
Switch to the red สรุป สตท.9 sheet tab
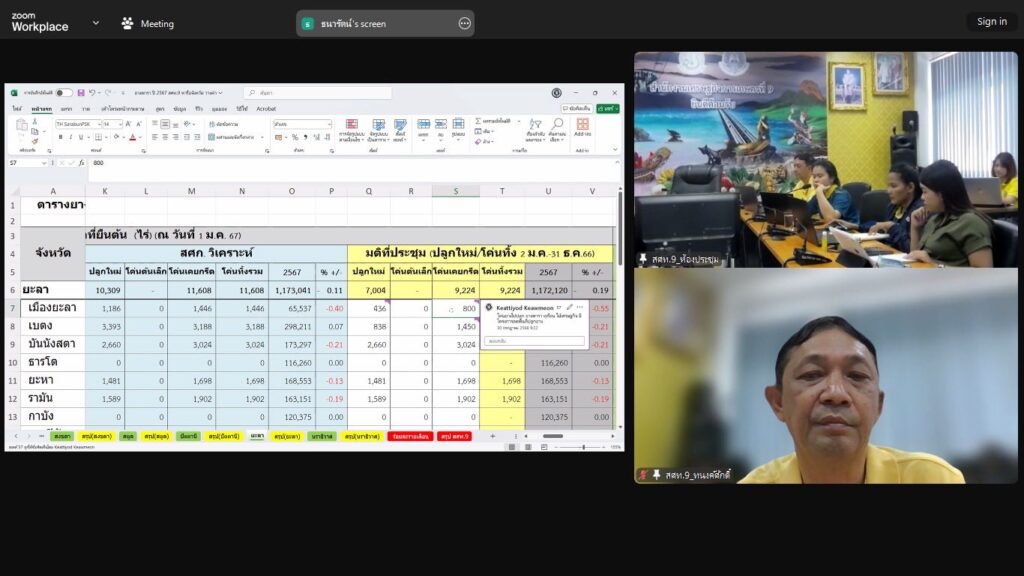[453, 436]
